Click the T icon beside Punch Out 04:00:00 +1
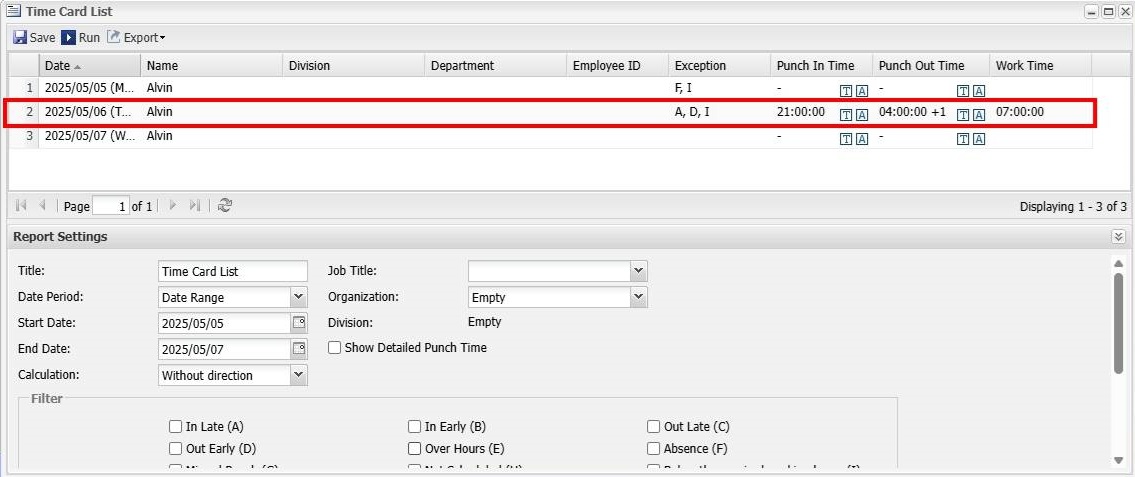 [963, 114]
